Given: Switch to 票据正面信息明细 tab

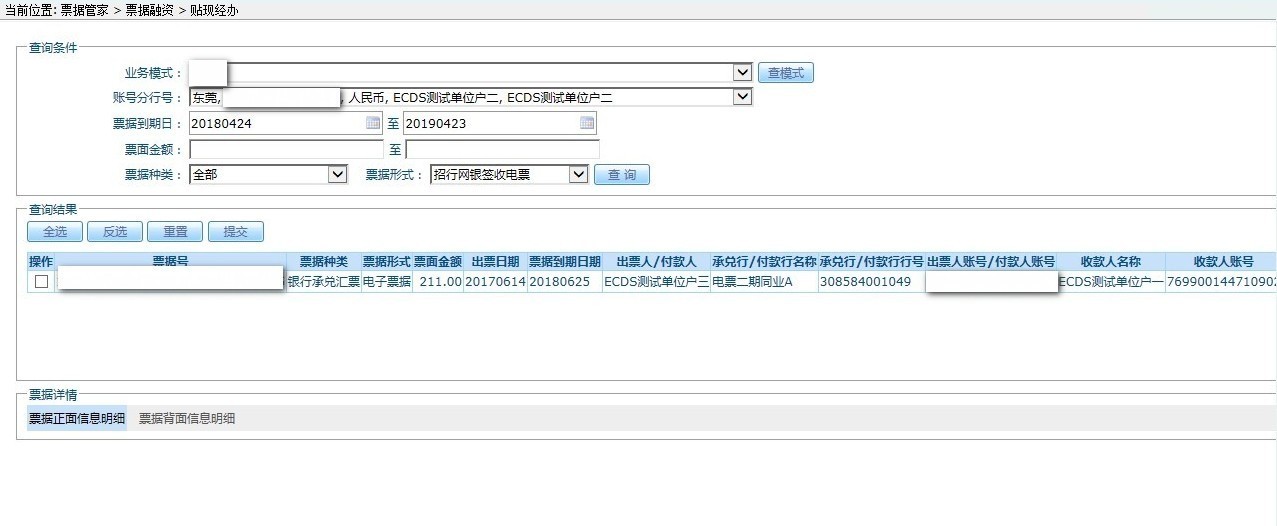Looking at the screenshot, I should point(77,419).
